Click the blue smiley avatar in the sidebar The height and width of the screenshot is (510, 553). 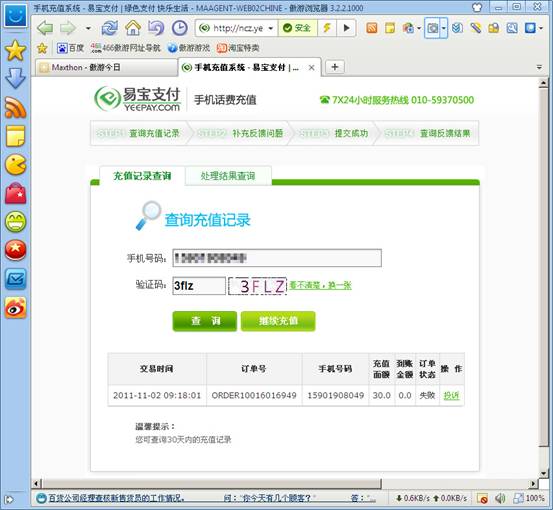15,16
